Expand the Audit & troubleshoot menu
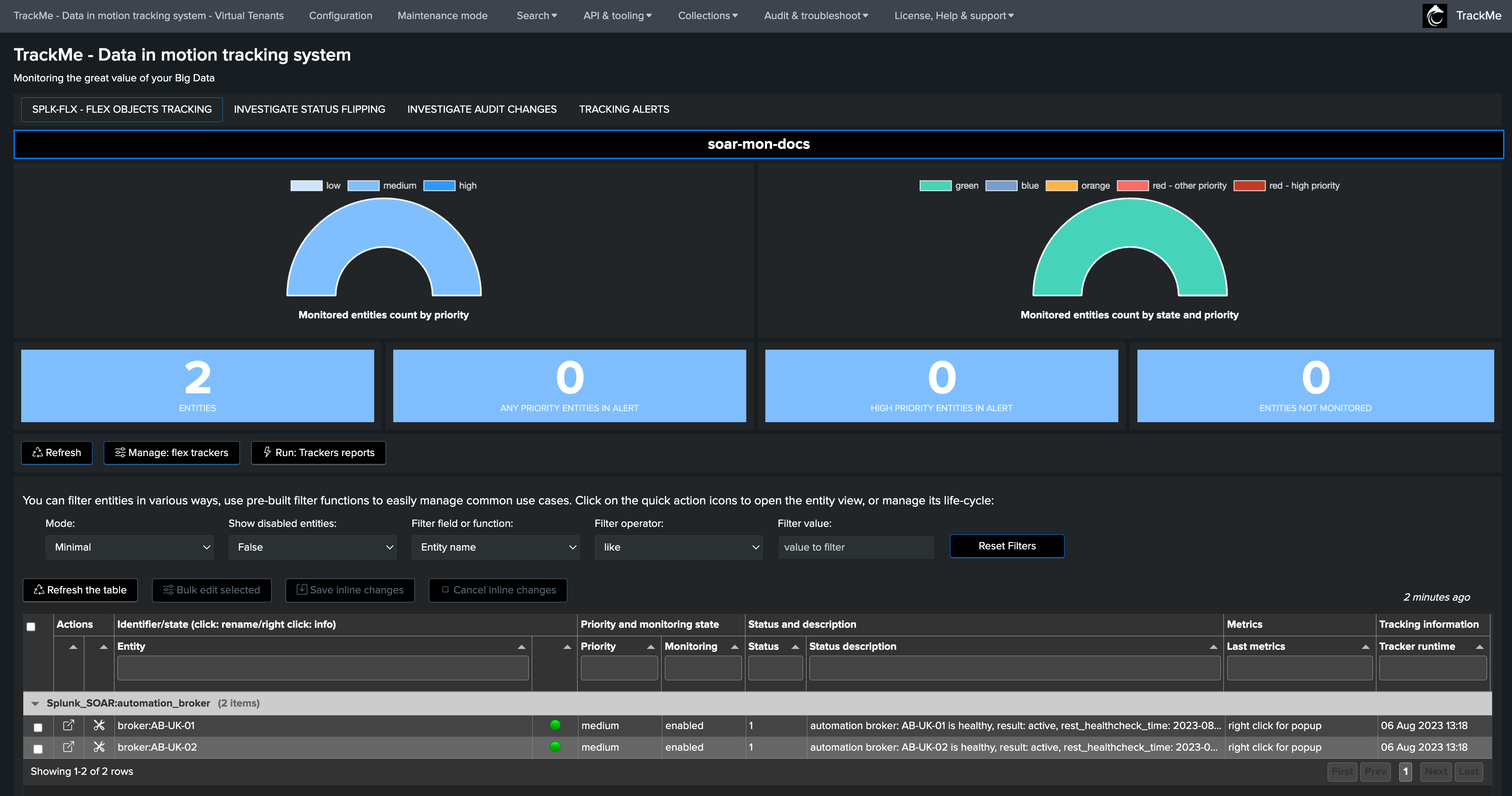This screenshot has width=1512, height=796. click(x=816, y=16)
